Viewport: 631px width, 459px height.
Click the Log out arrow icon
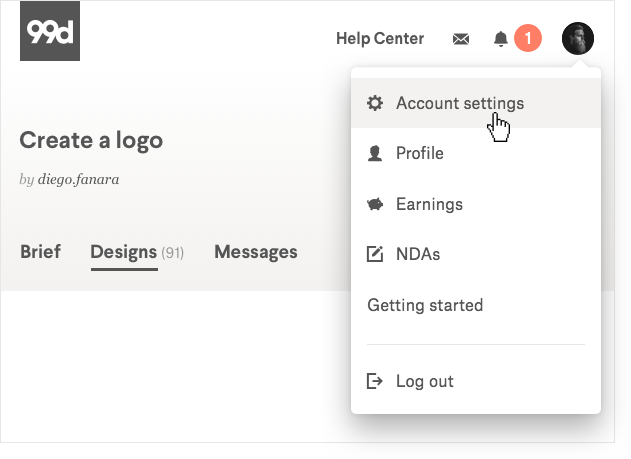375,381
